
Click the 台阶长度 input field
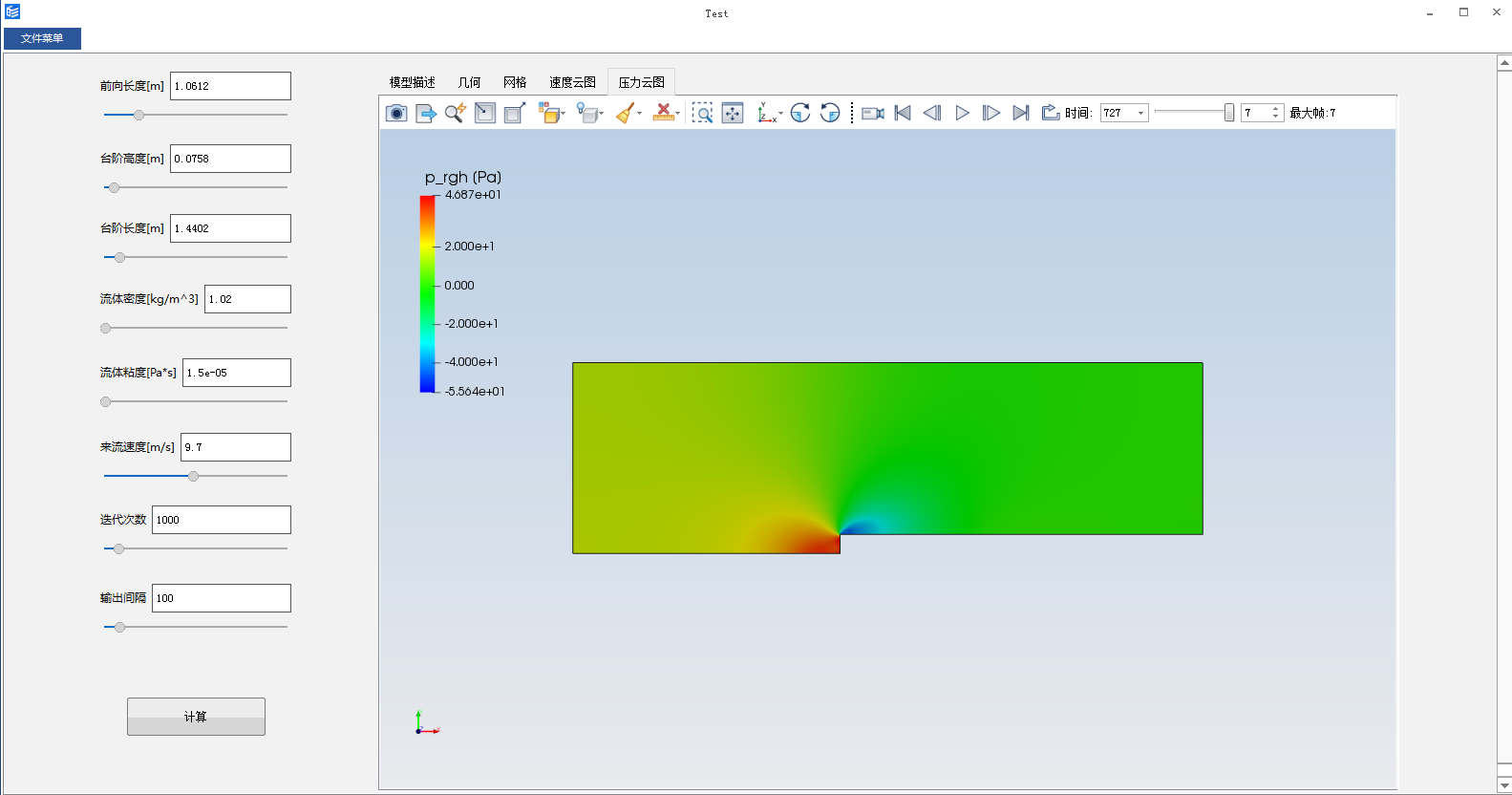point(230,228)
